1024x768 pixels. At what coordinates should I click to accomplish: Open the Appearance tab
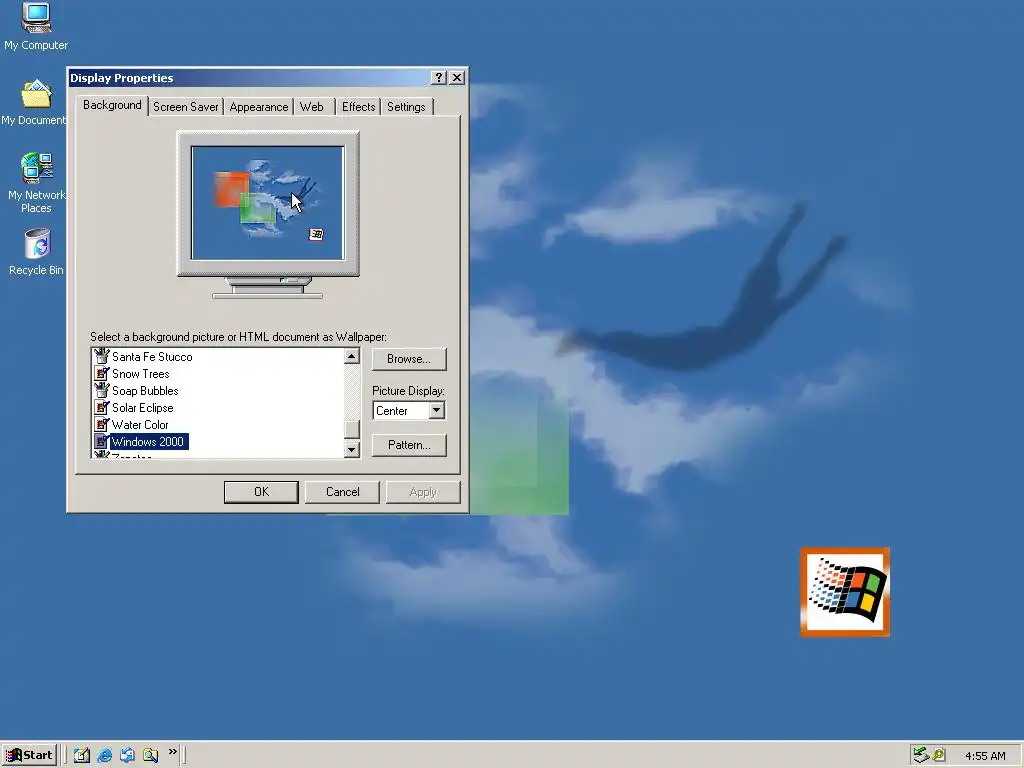pyautogui.click(x=259, y=106)
